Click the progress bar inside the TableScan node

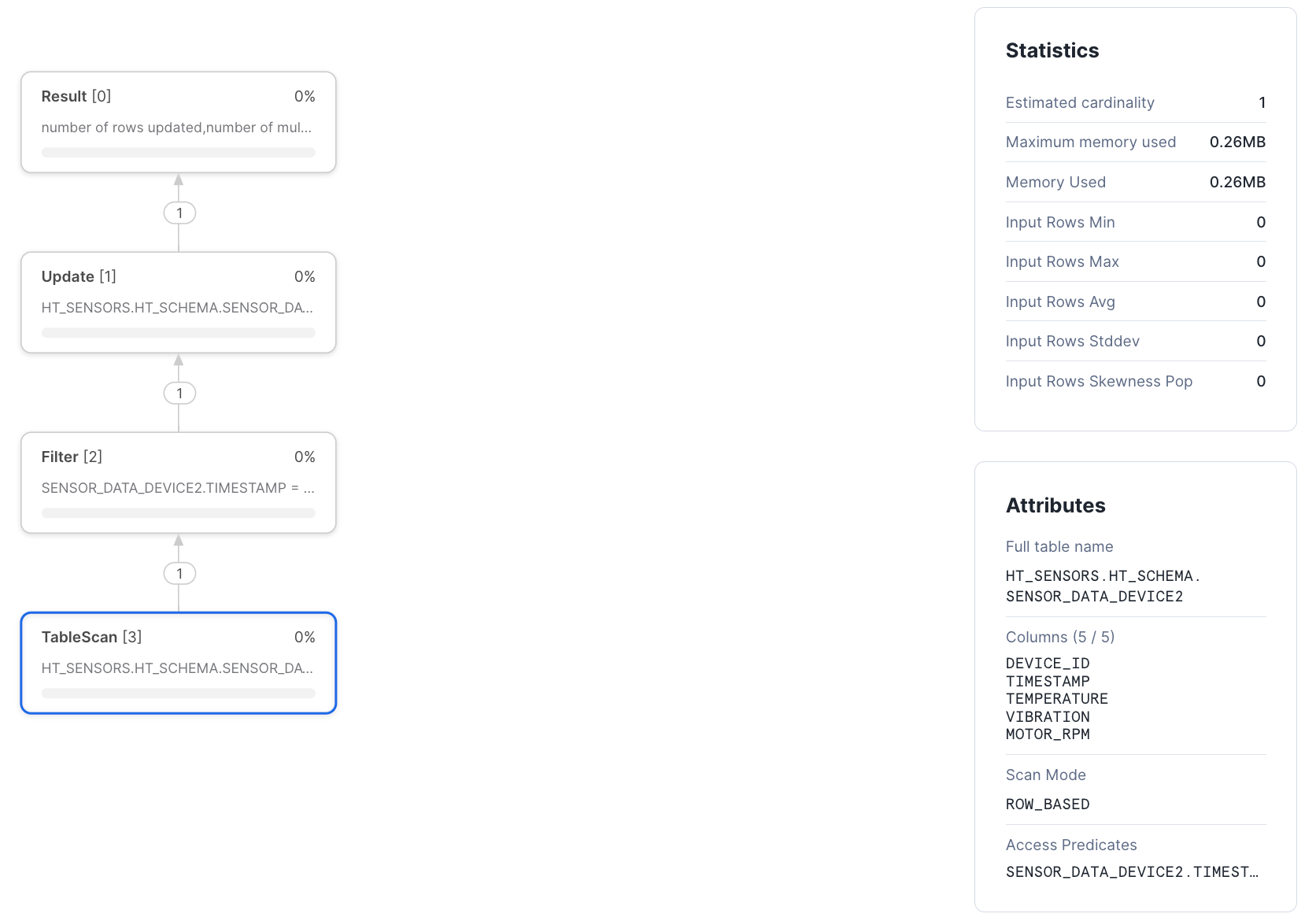click(178, 693)
